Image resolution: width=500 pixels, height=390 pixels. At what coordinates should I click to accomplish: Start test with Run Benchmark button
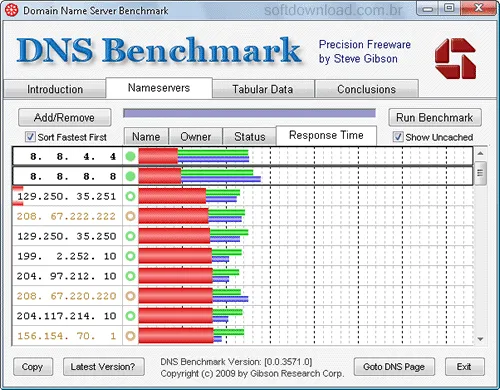tap(435, 117)
